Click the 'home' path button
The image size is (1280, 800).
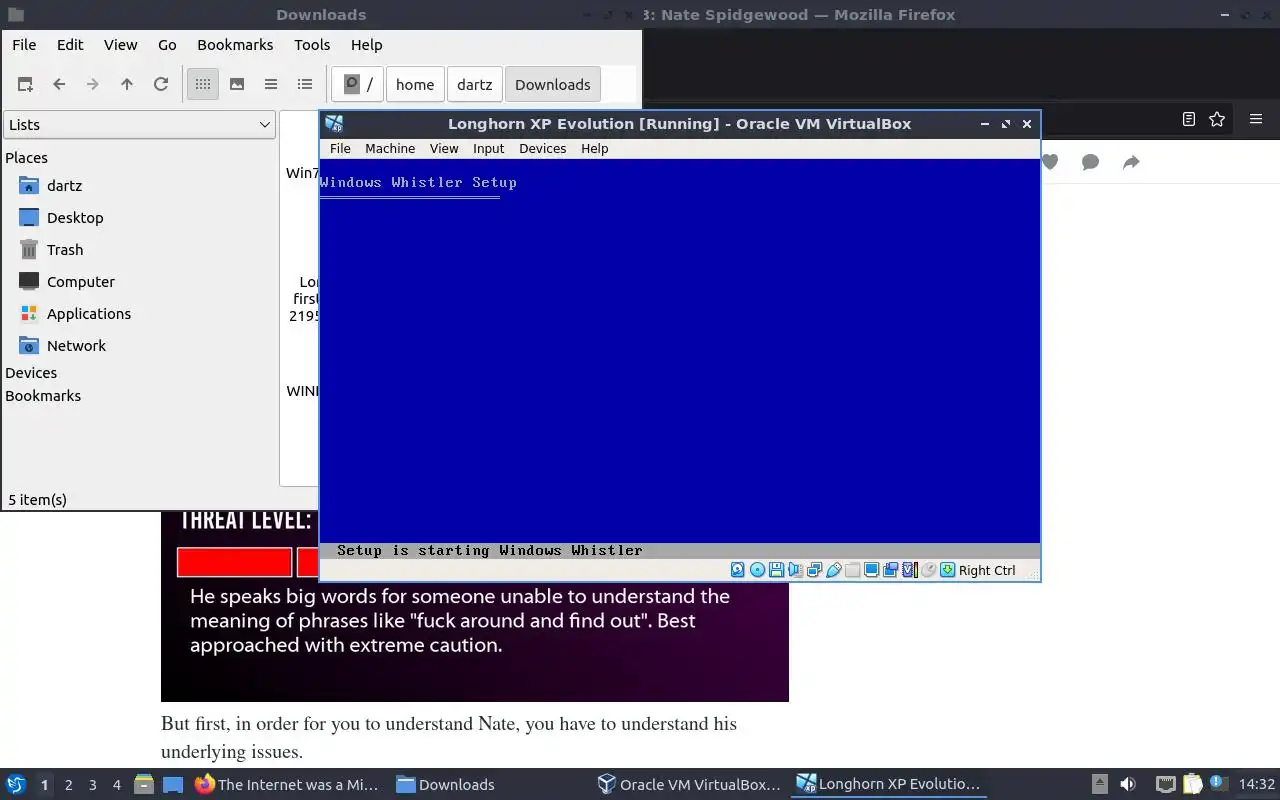click(x=415, y=85)
